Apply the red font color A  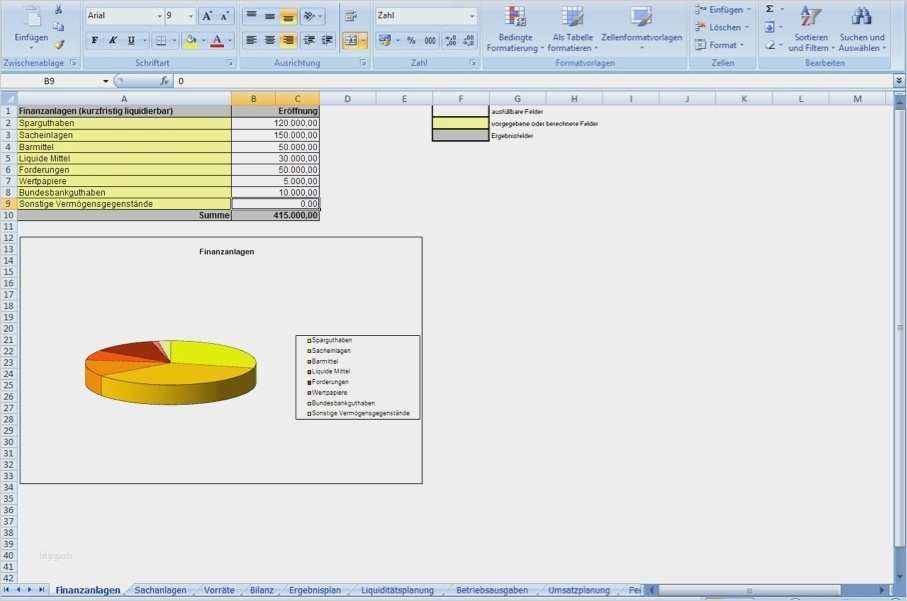(217, 40)
